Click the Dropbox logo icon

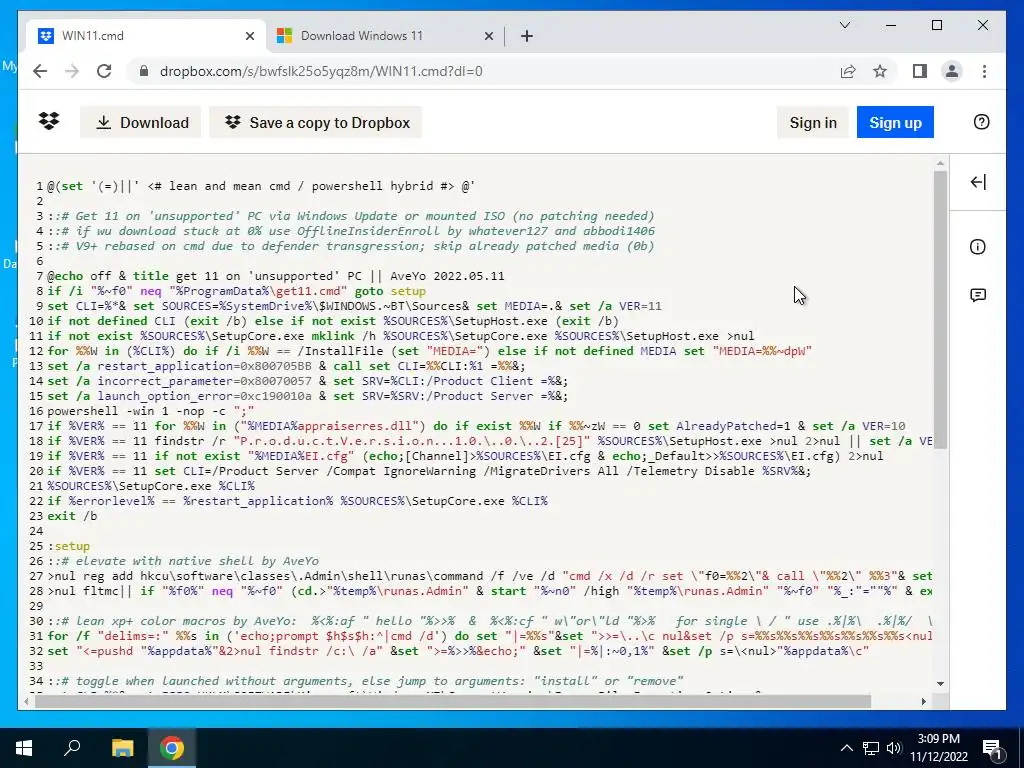click(x=49, y=121)
